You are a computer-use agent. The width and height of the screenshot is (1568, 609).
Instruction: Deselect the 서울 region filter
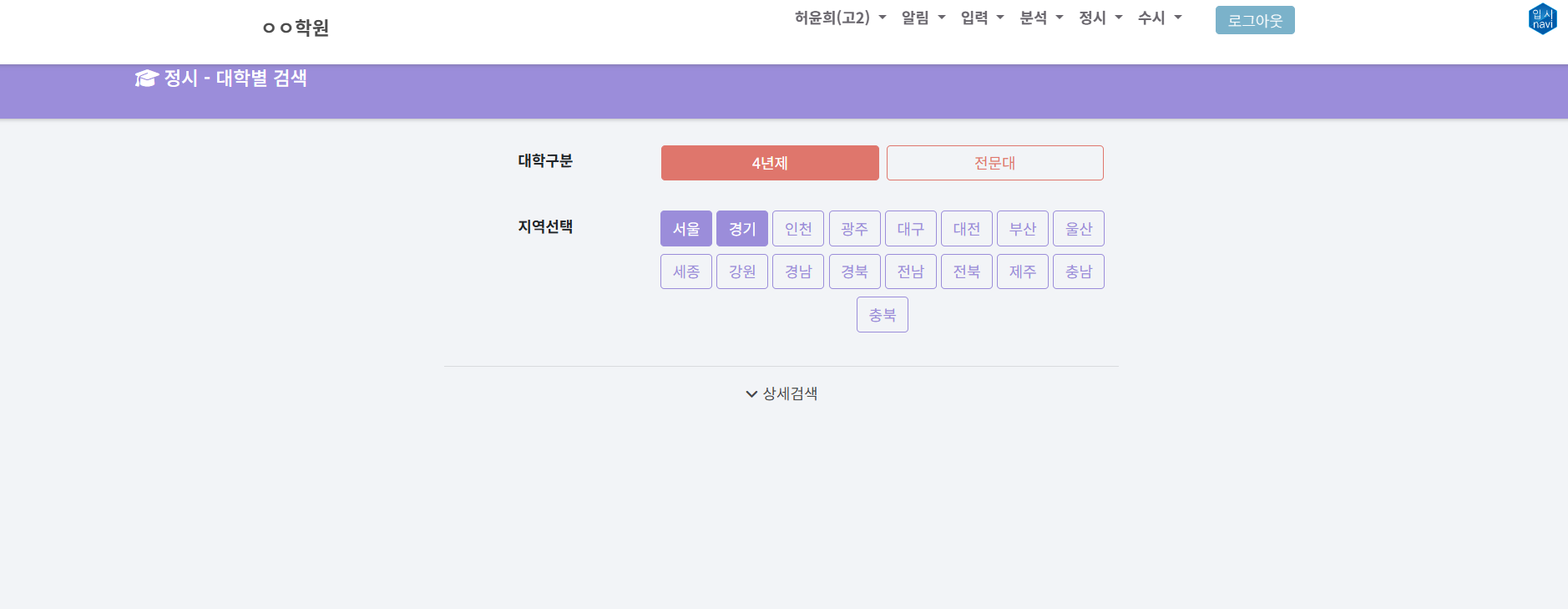point(685,229)
